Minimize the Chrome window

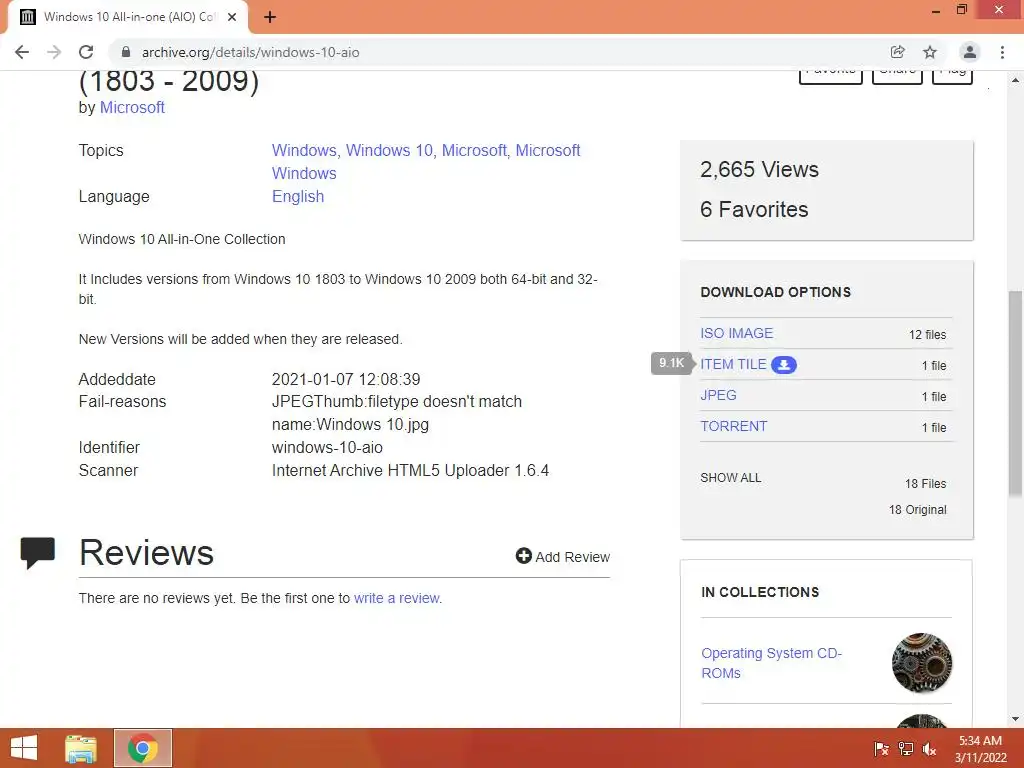[x=936, y=10]
